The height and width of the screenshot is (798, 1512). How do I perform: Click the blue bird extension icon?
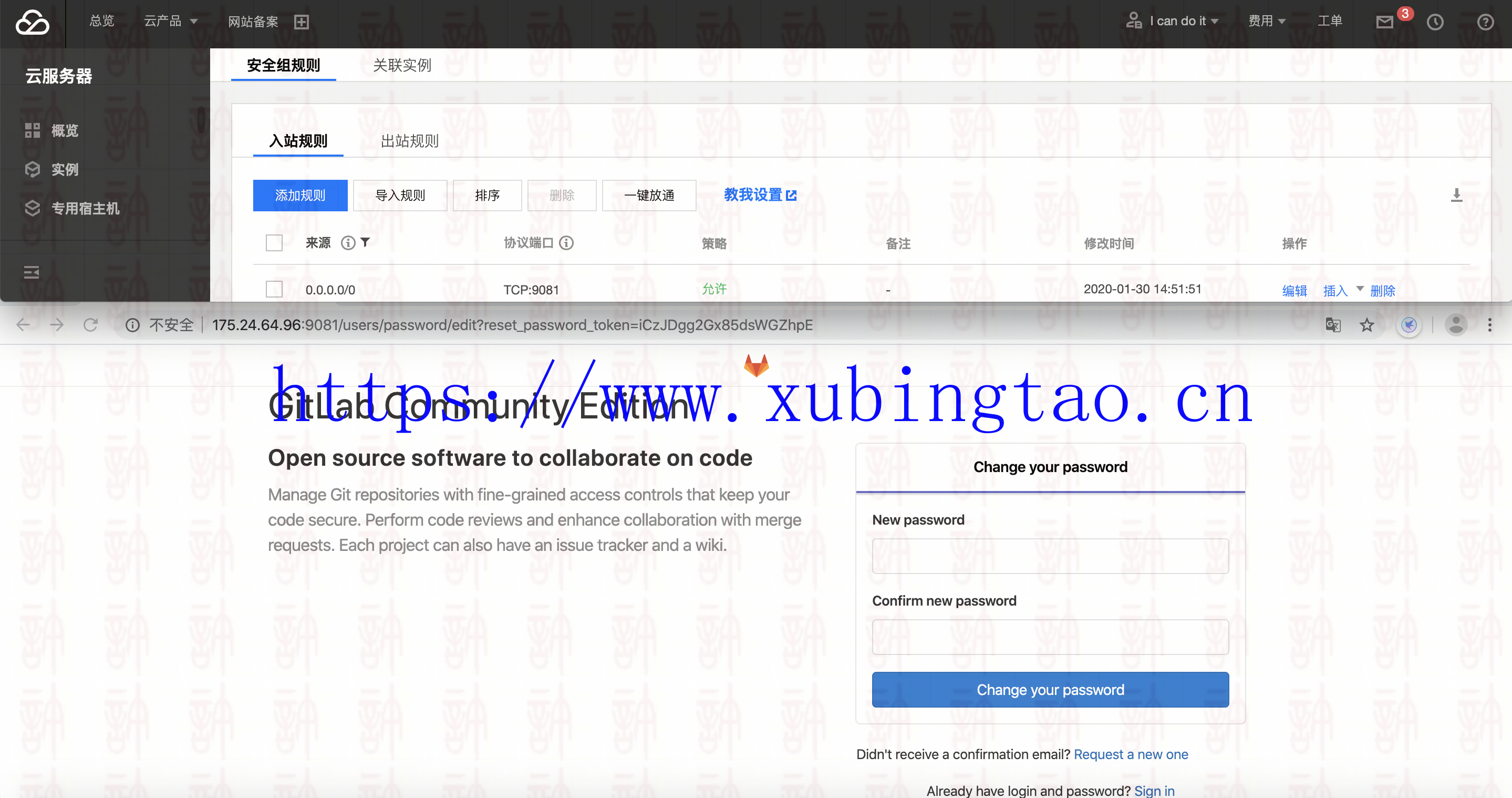(1409, 325)
